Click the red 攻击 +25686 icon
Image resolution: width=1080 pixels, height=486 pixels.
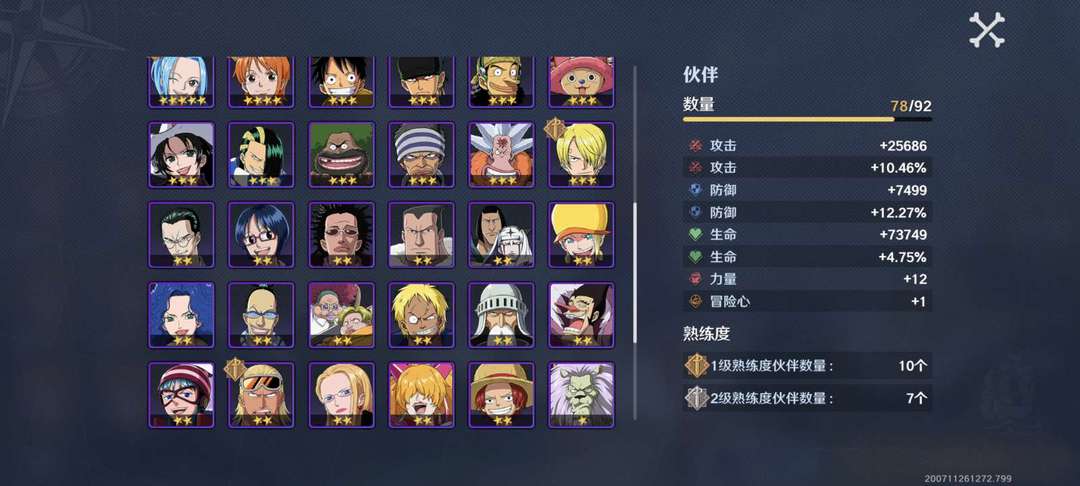click(x=696, y=145)
